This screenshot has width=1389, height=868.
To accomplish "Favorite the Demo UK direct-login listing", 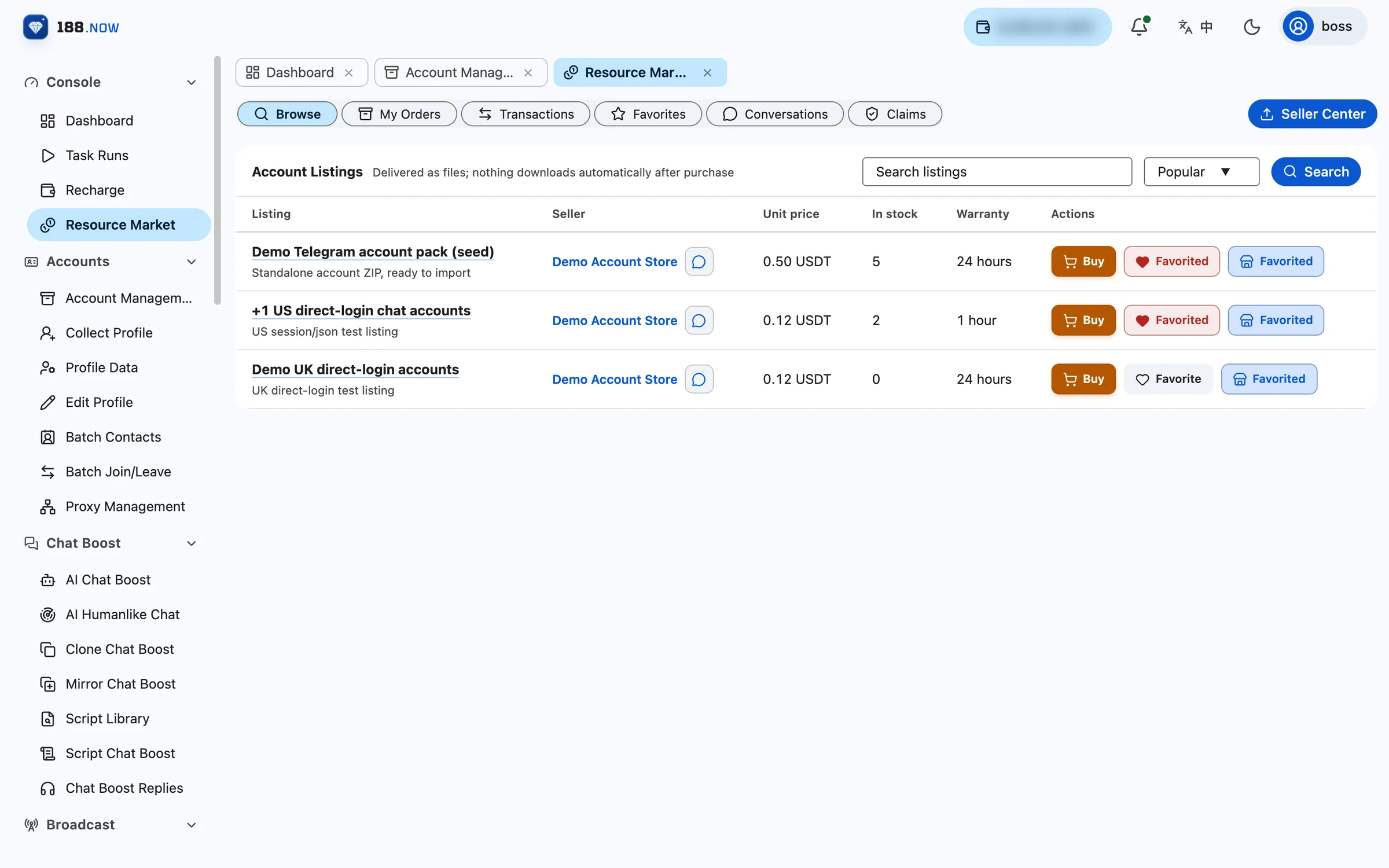I will pyautogui.click(x=1168, y=379).
